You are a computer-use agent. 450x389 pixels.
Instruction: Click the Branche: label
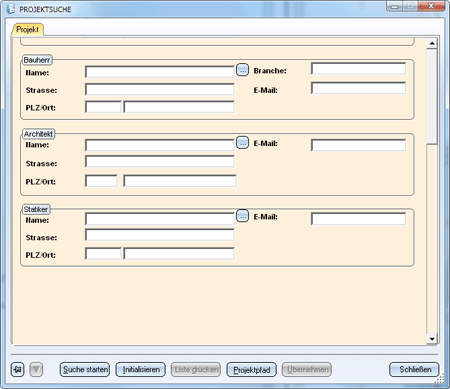click(x=270, y=71)
